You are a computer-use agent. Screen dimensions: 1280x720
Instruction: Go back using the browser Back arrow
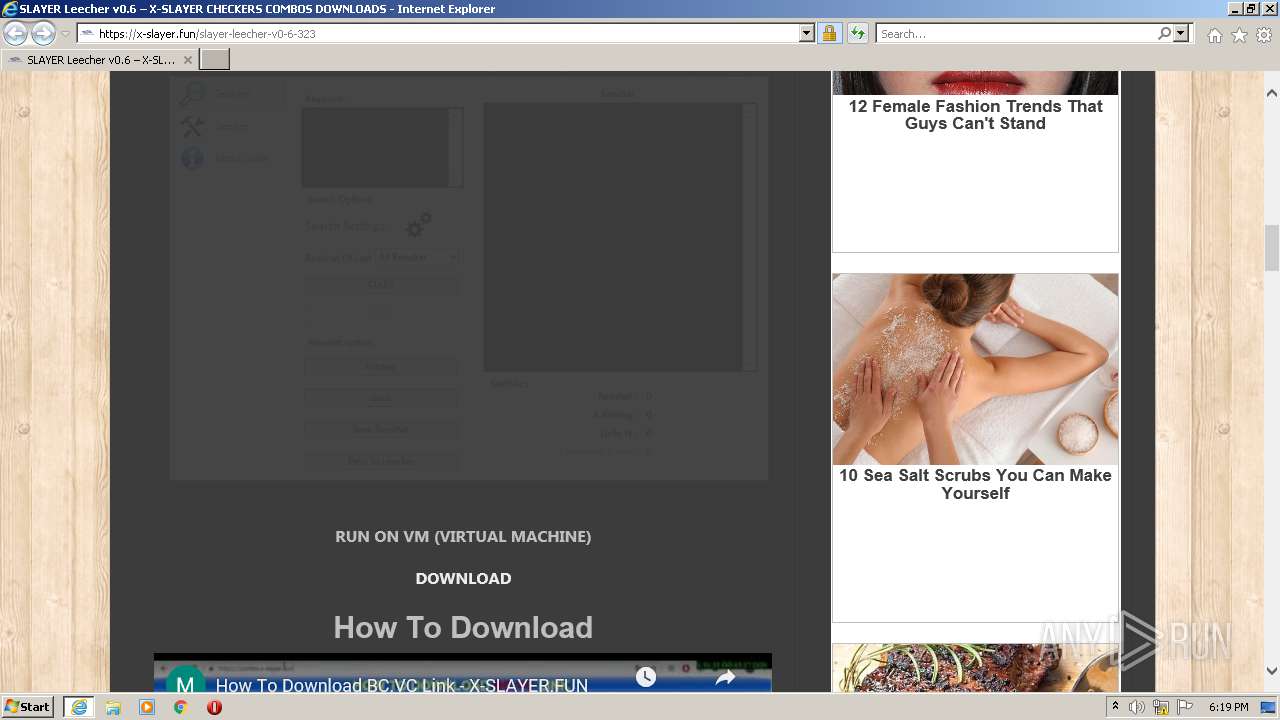coord(16,34)
